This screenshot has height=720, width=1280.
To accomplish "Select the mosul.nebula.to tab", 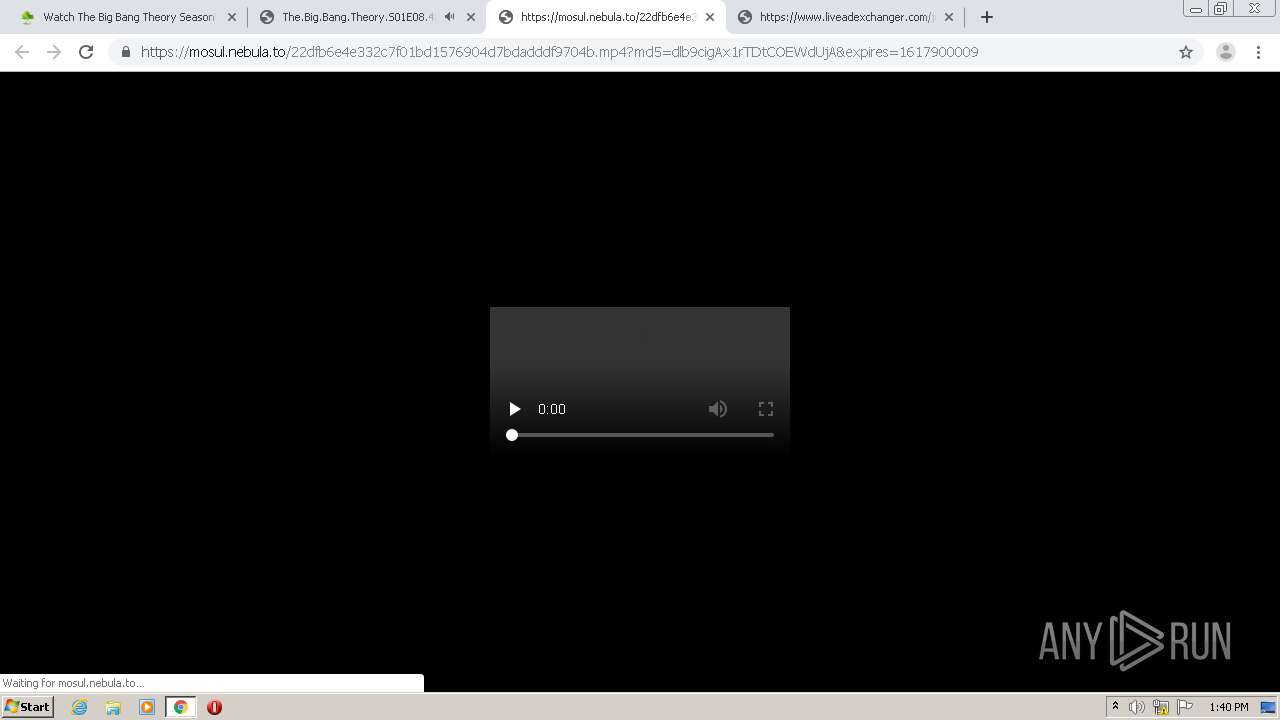I will [x=606, y=17].
